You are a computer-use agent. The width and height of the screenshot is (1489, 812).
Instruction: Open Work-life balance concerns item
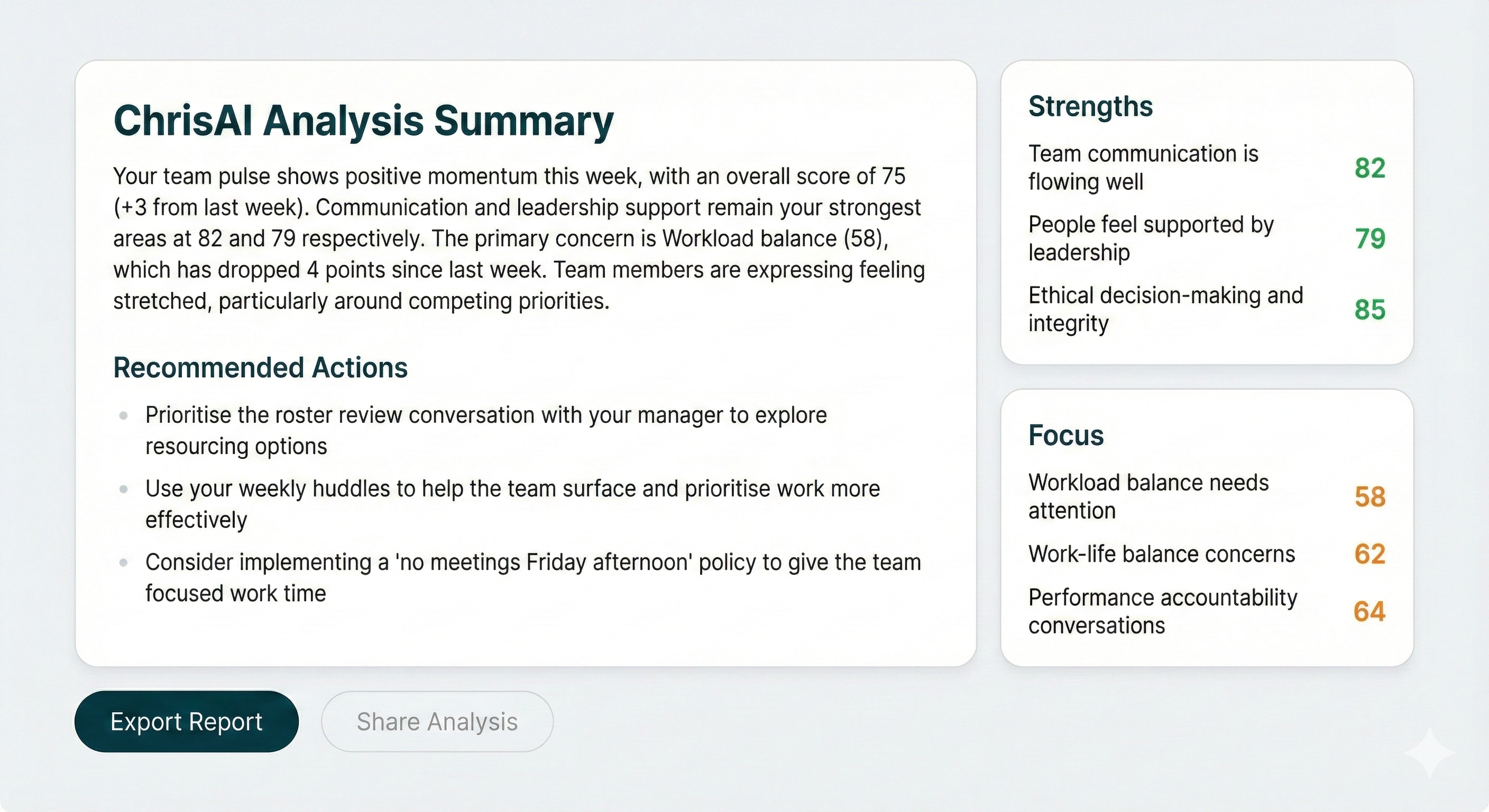coord(1161,553)
